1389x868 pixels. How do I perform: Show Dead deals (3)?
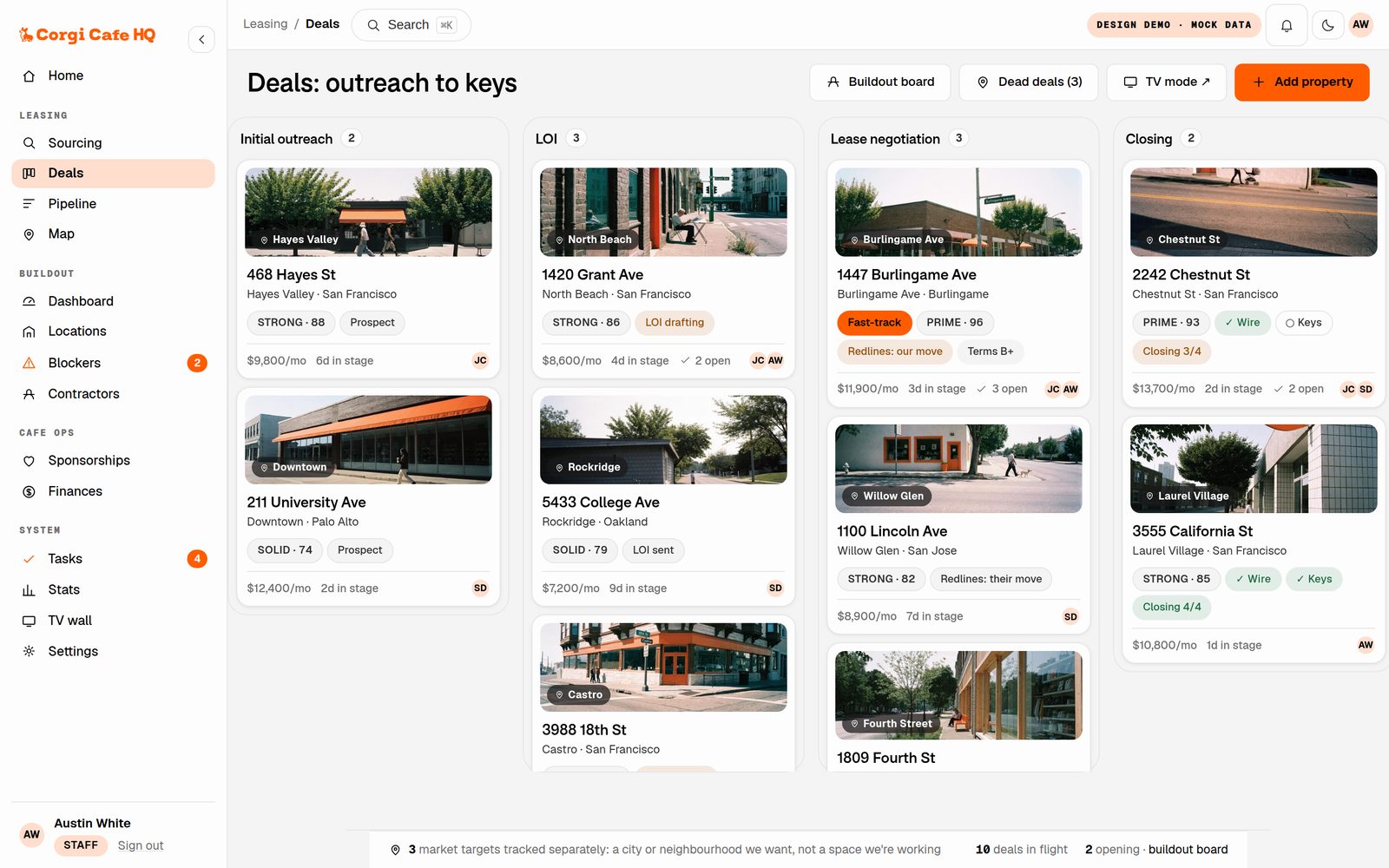(1029, 82)
